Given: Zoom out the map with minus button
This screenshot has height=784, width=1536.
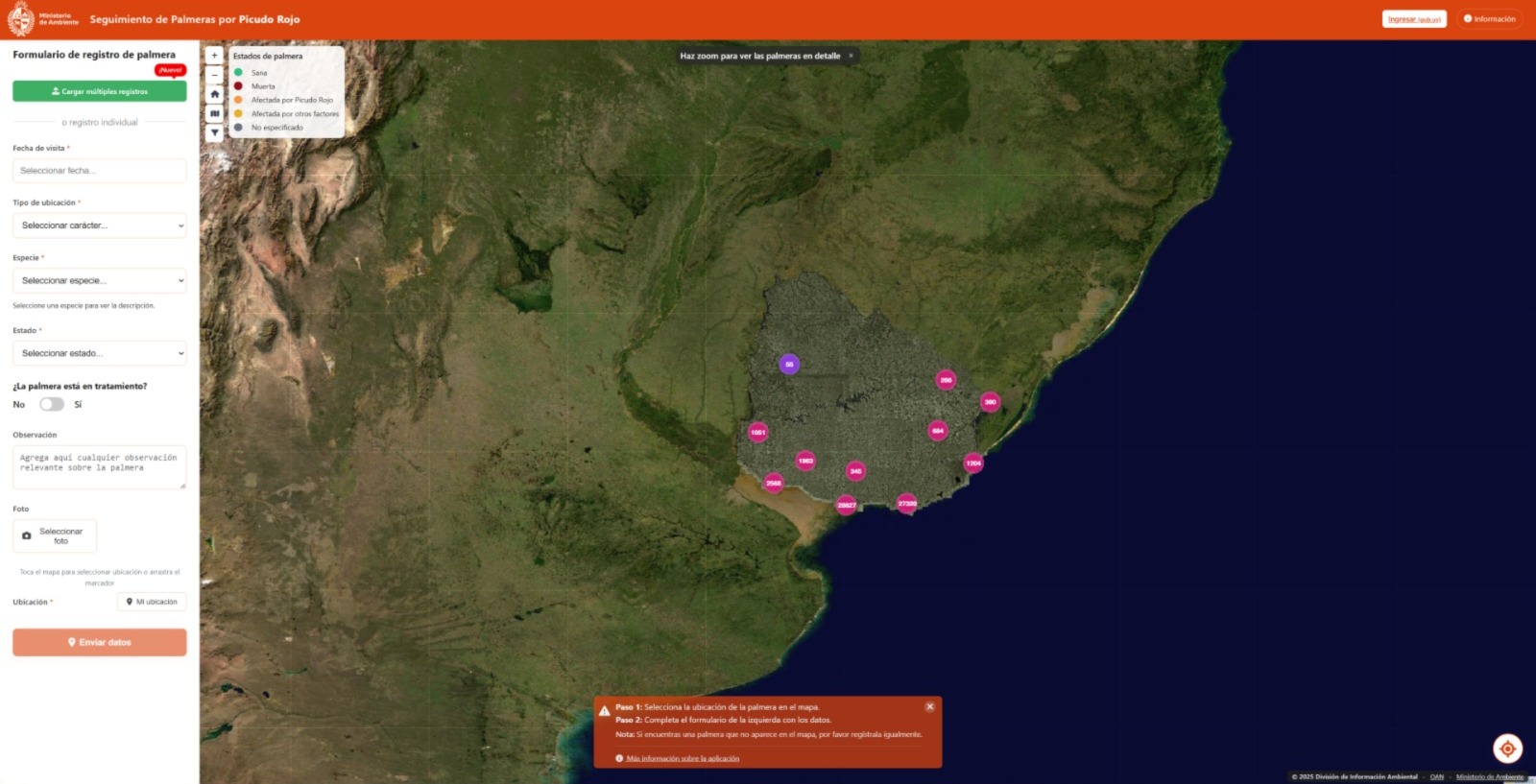Looking at the screenshot, I should (x=214, y=75).
